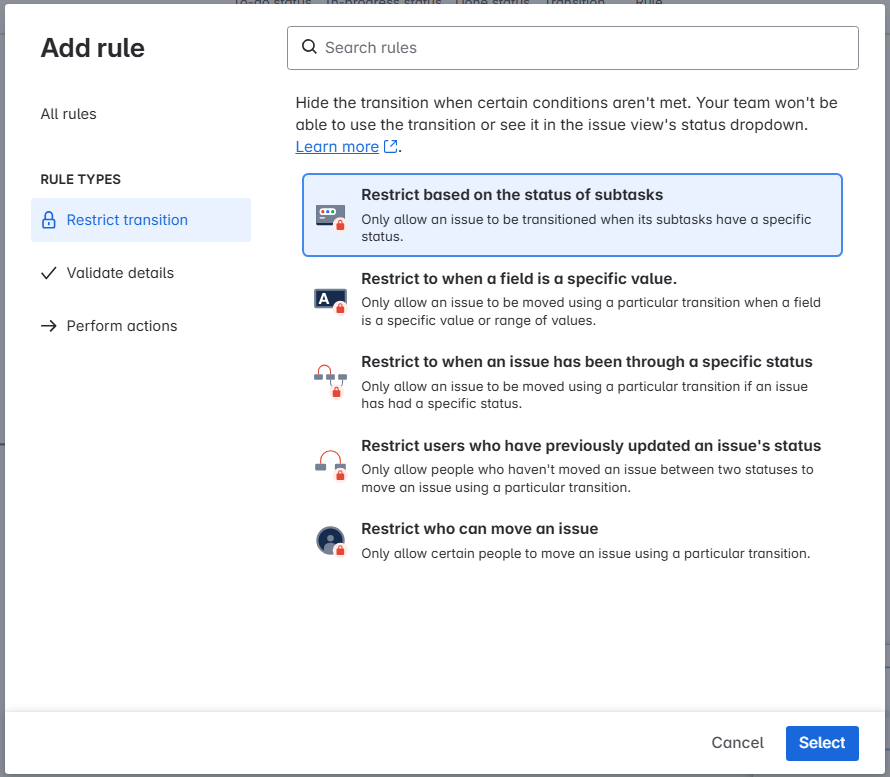Click the field specific value rule icon
The width and height of the screenshot is (890, 777).
[x=330, y=299]
